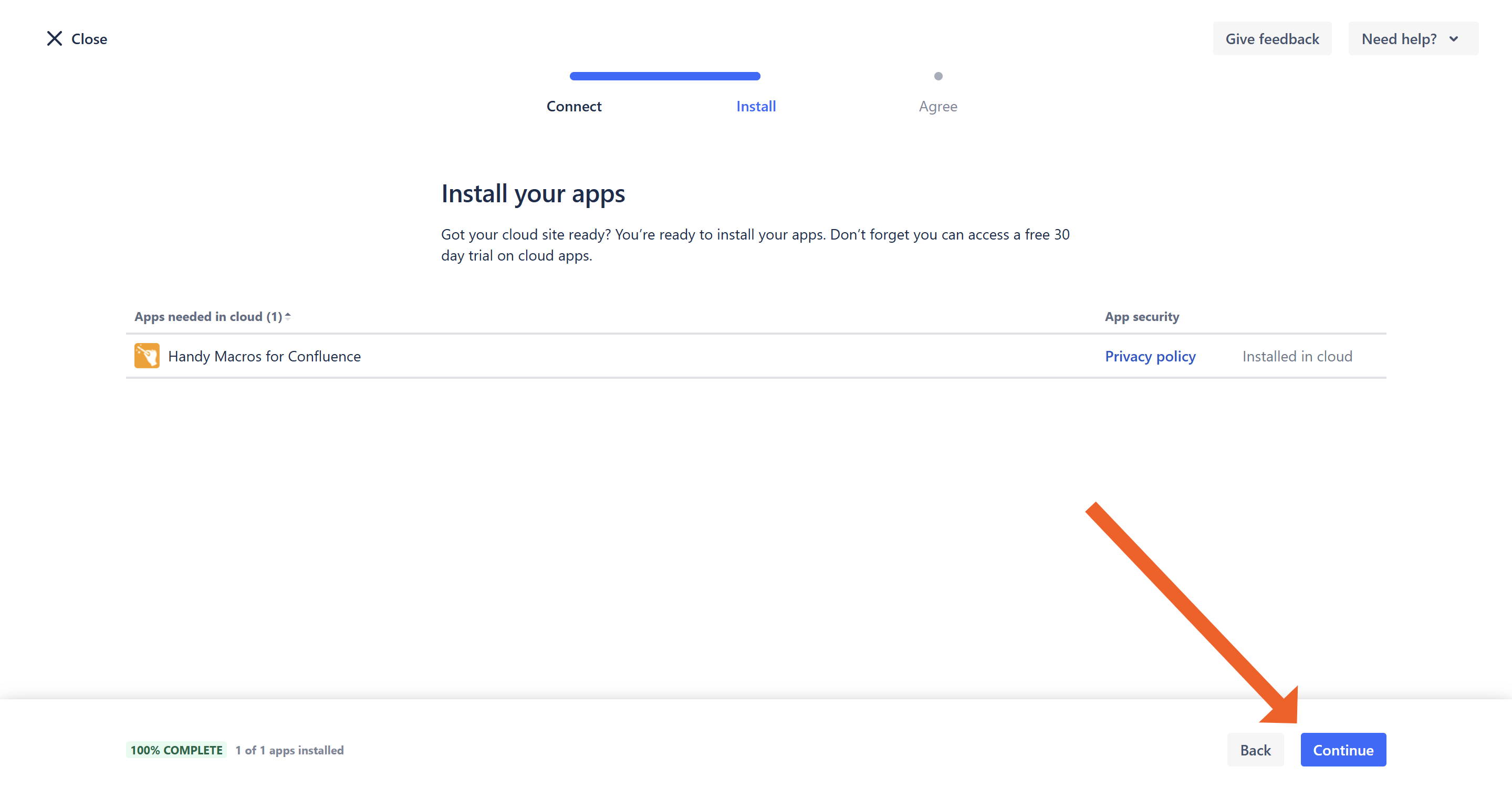
Task: Click the grey Agree step dot
Action: [x=938, y=76]
